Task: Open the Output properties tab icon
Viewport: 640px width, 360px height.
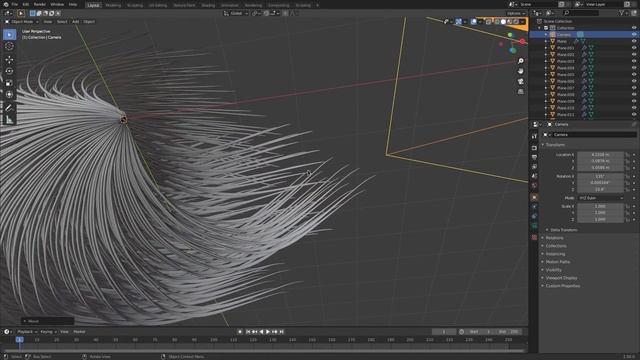Action: [x=534, y=157]
